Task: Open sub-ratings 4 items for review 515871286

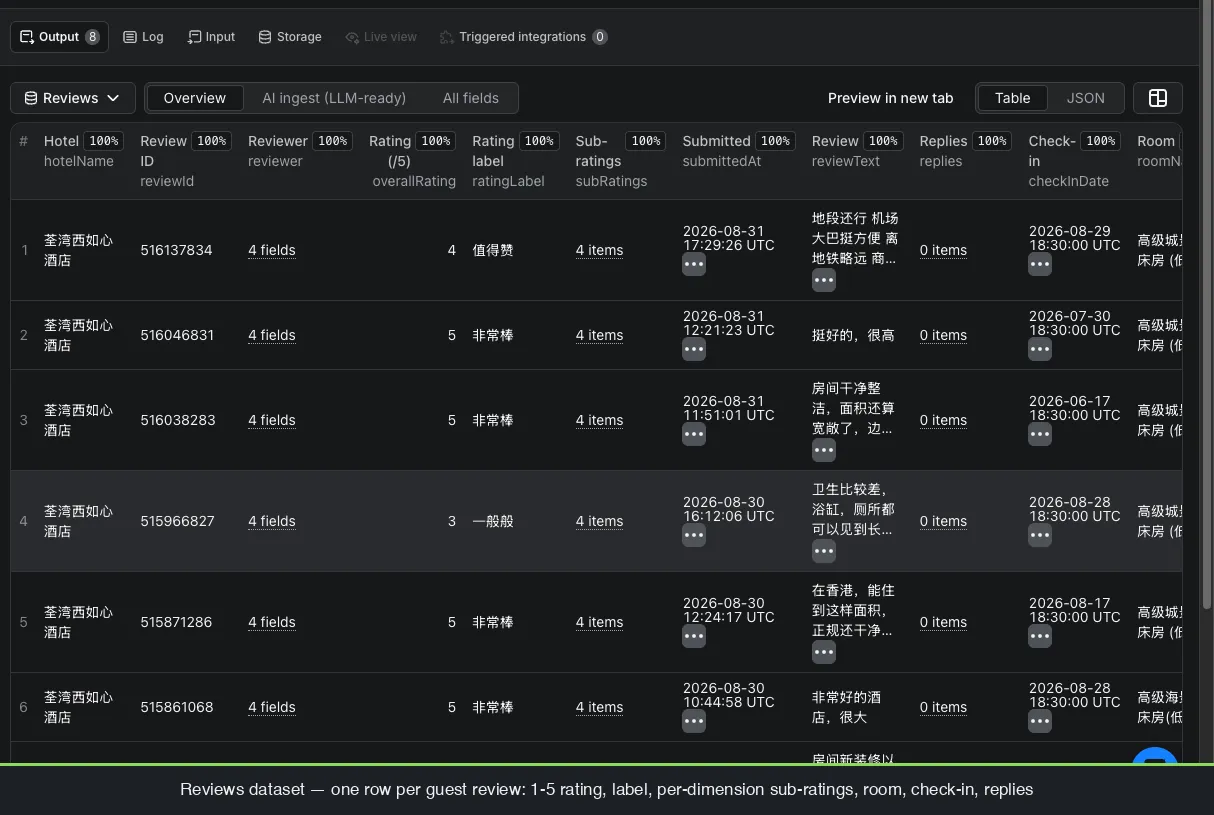Action: (600, 622)
